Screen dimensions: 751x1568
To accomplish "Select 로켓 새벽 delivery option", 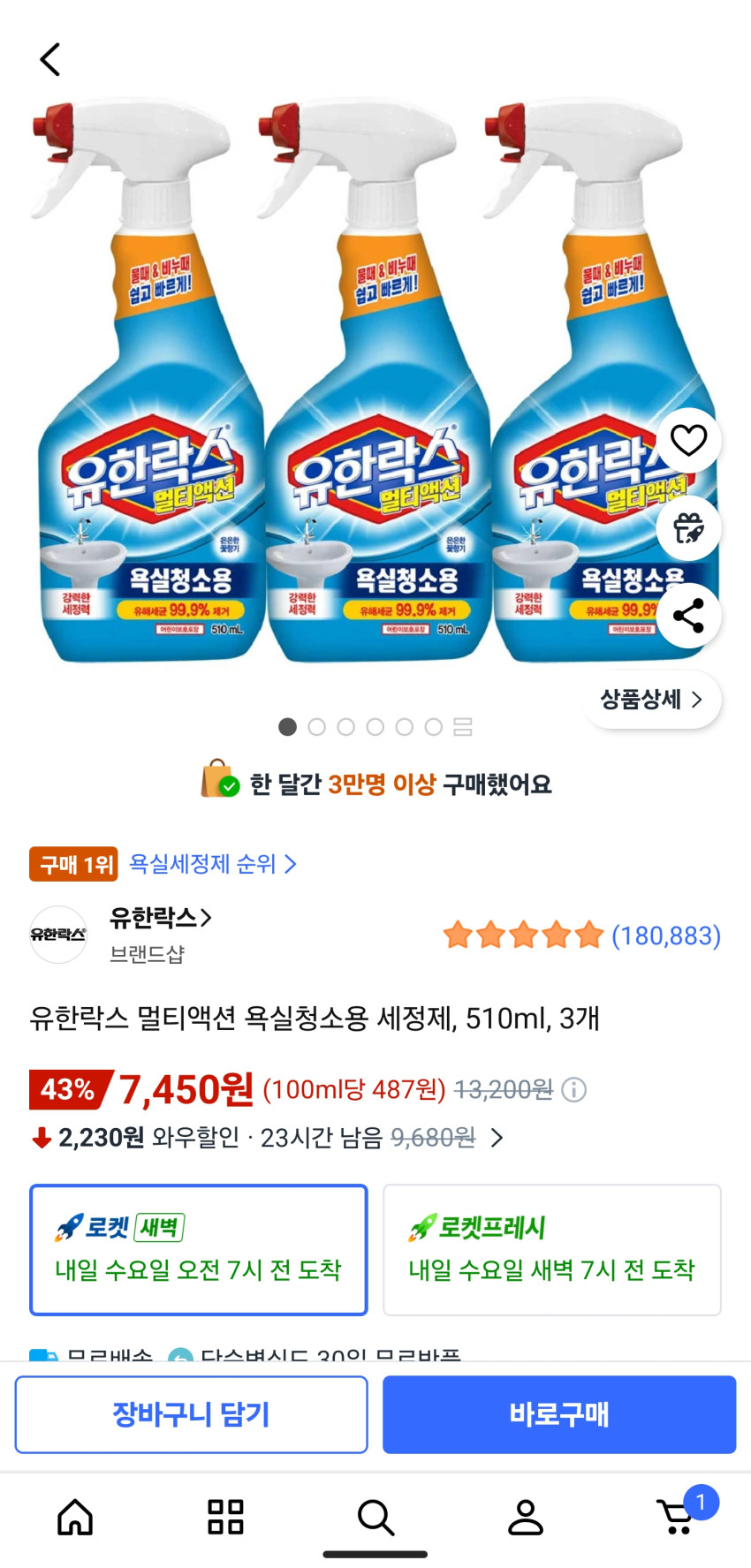I will [199, 1249].
